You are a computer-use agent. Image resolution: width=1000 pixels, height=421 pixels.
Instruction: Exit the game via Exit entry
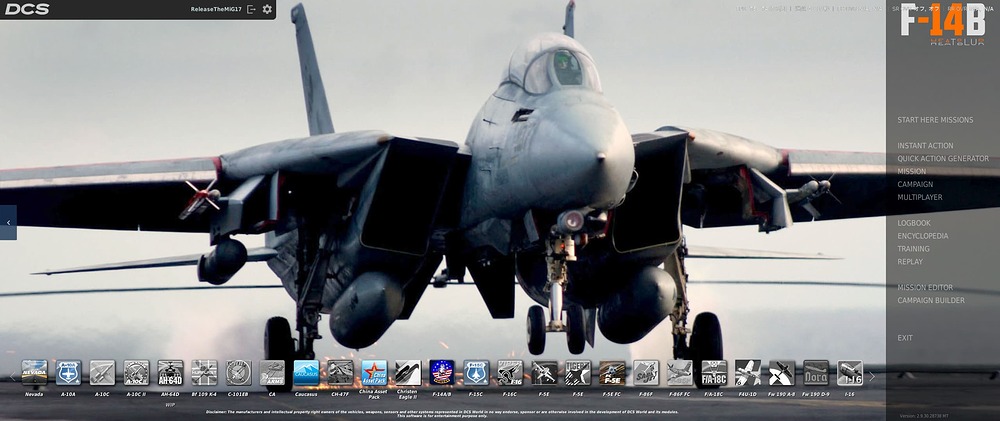tap(905, 338)
